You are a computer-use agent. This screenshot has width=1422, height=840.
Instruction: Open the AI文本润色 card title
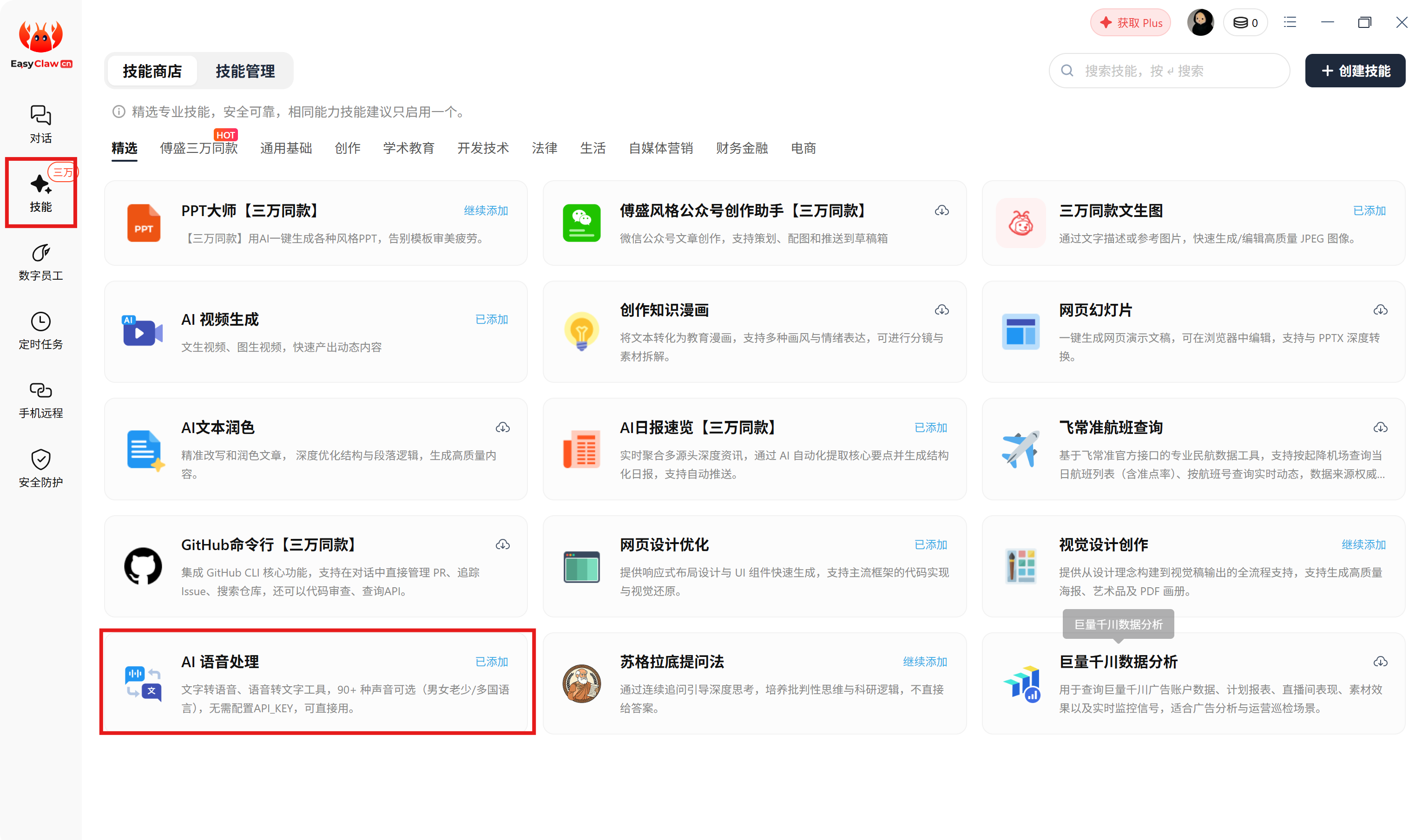[218, 427]
